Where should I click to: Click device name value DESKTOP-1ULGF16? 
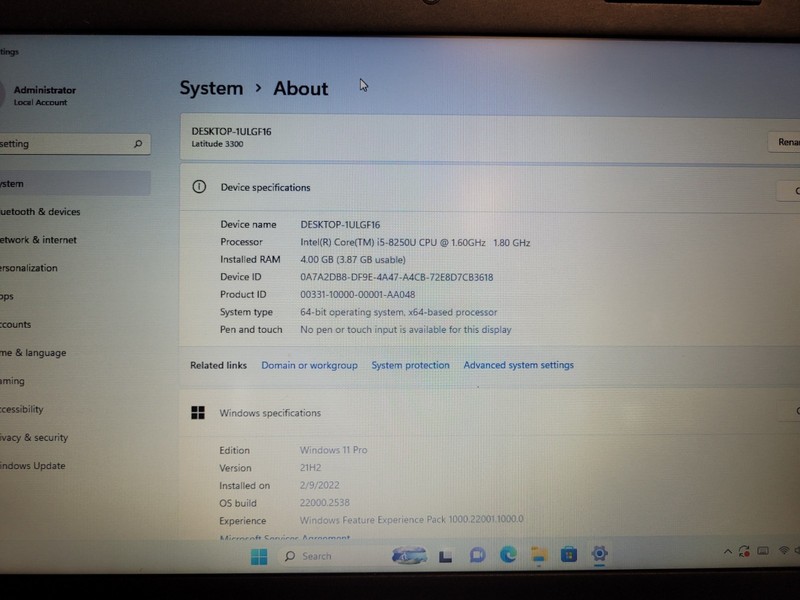click(x=340, y=225)
